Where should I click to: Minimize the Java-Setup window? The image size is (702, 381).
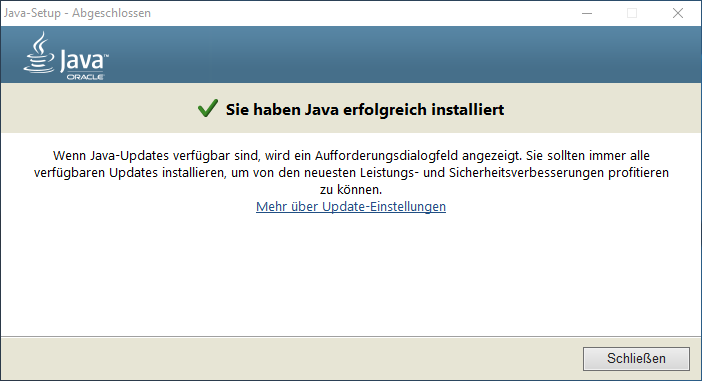[587, 13]
